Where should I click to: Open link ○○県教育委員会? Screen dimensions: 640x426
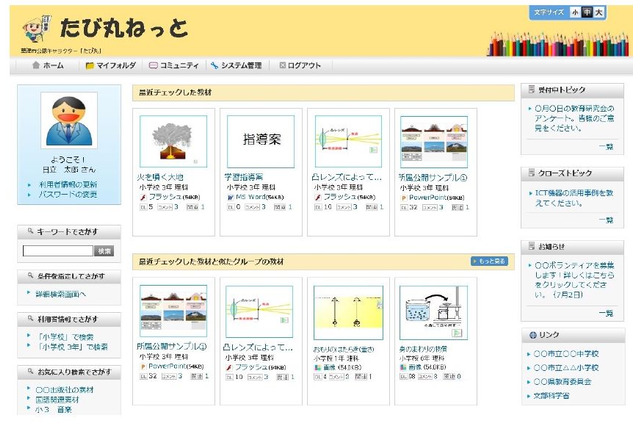point(562,382)
